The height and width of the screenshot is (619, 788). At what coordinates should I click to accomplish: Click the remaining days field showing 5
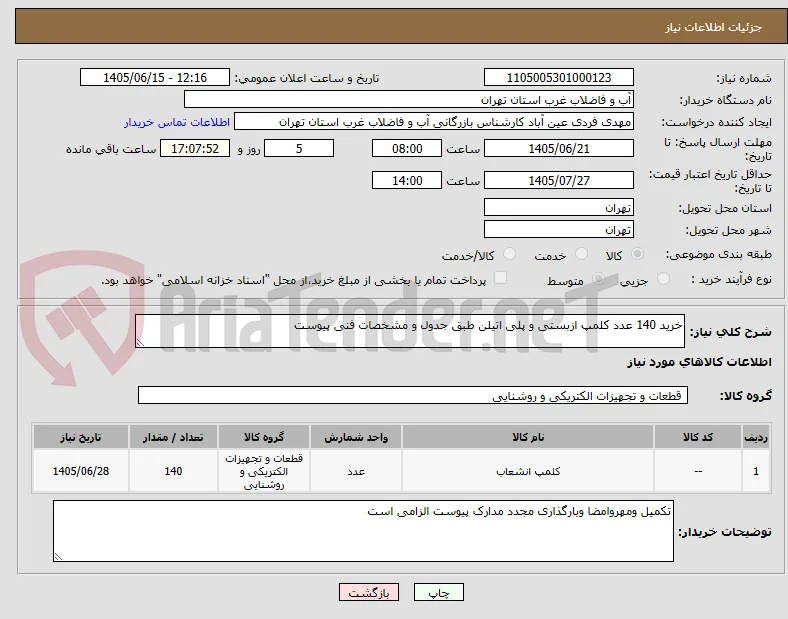299,148
